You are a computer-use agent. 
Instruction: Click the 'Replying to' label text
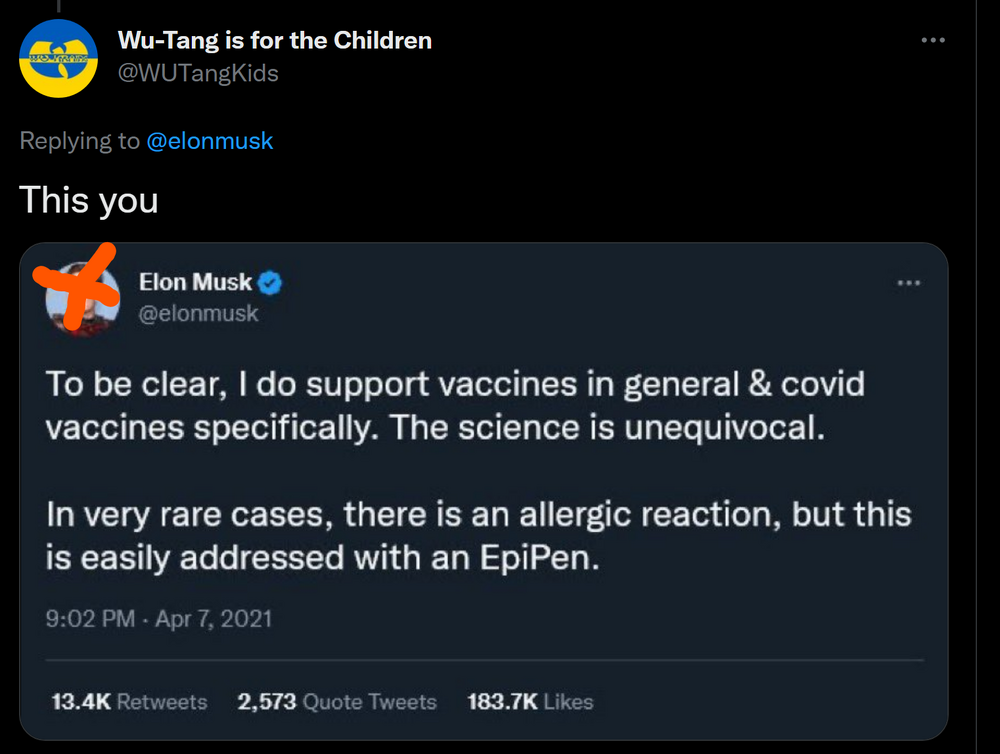(x=79, y=141)
